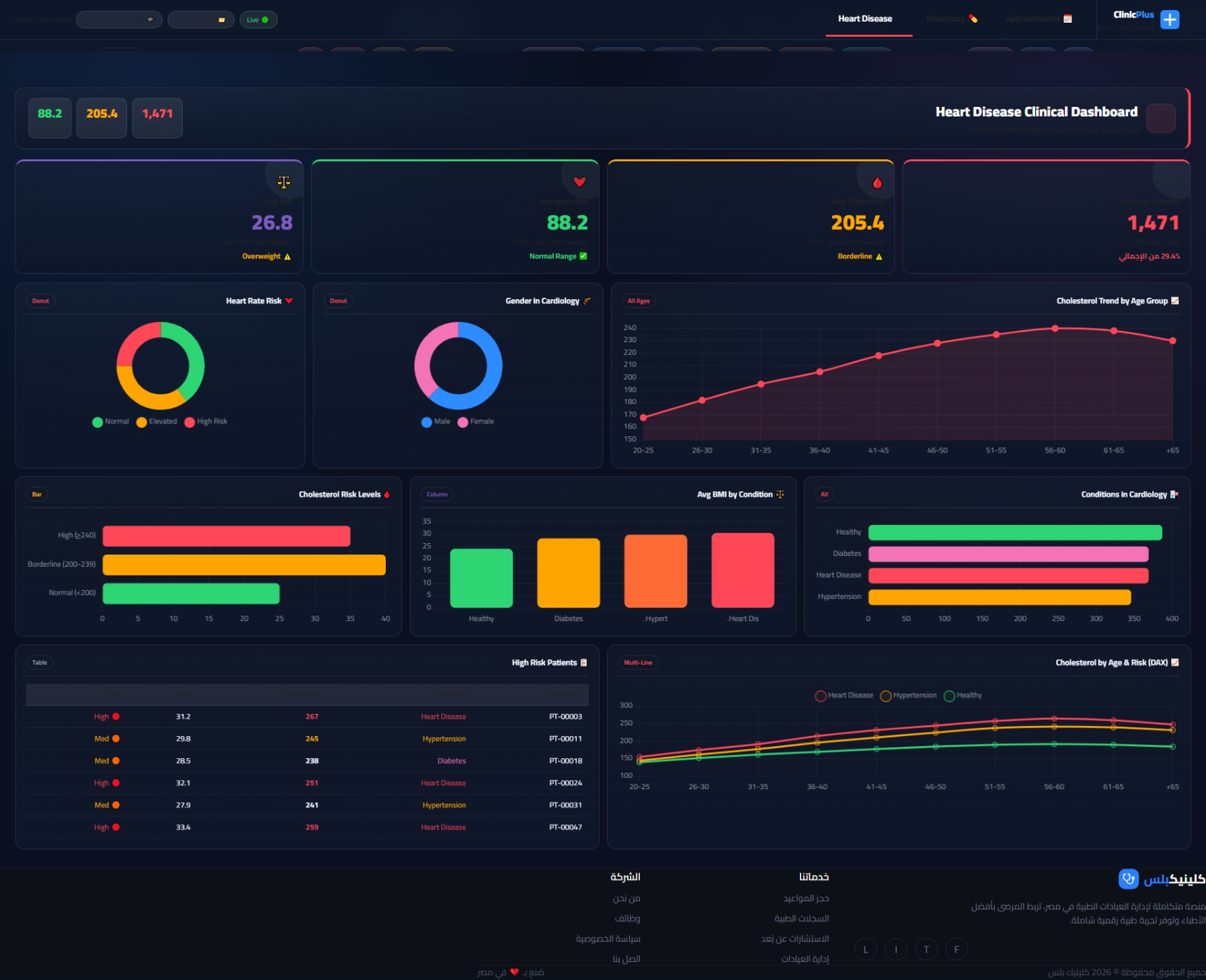1206x980 pixels.
Task: Toggle the Healthy series in multi-line legend
Action: click(x=963, y=696)
